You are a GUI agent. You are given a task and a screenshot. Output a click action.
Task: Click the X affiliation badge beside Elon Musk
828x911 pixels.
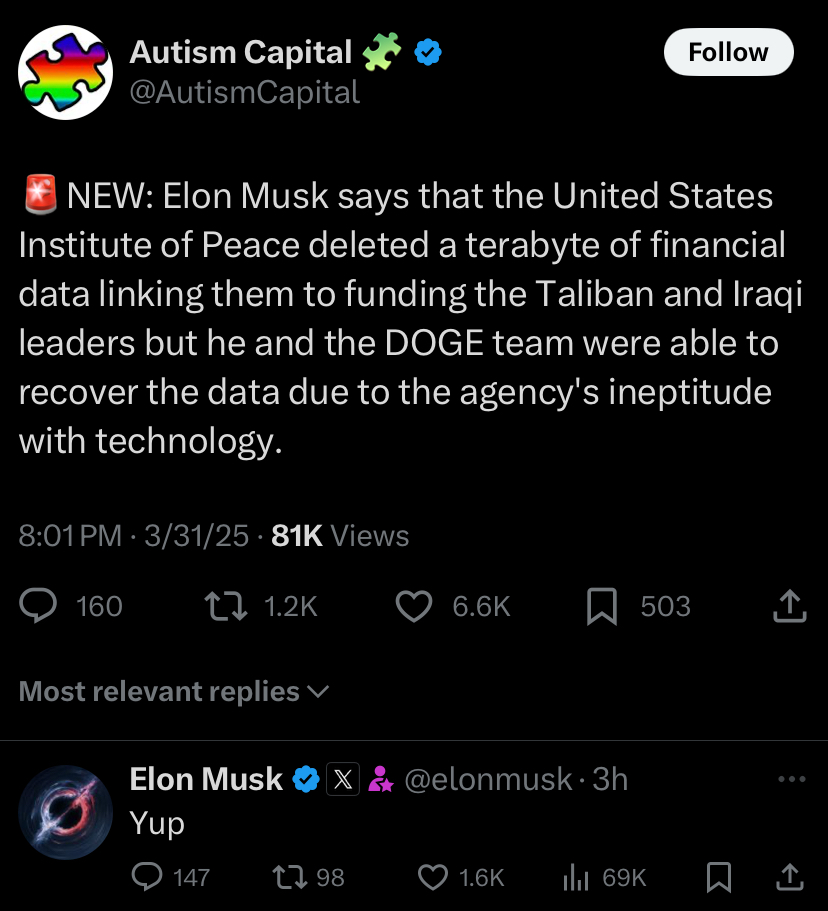click(x=343, y=779)
